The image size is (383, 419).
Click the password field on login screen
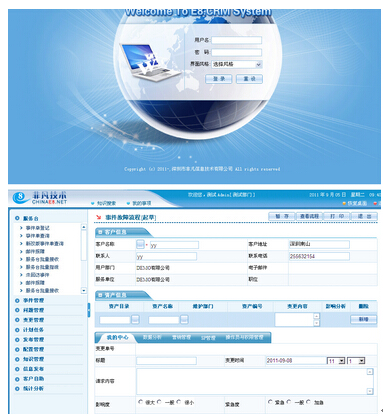point(236,52)
